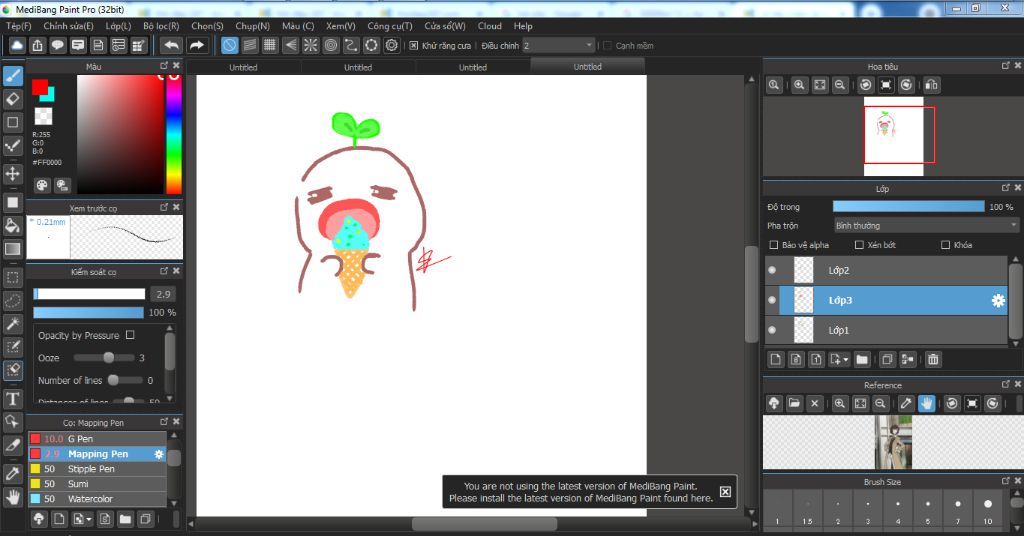This screenshot has width=1024, height=536.
Task: Open the Bộ lọc(R) menu
Action: [161, 26]
